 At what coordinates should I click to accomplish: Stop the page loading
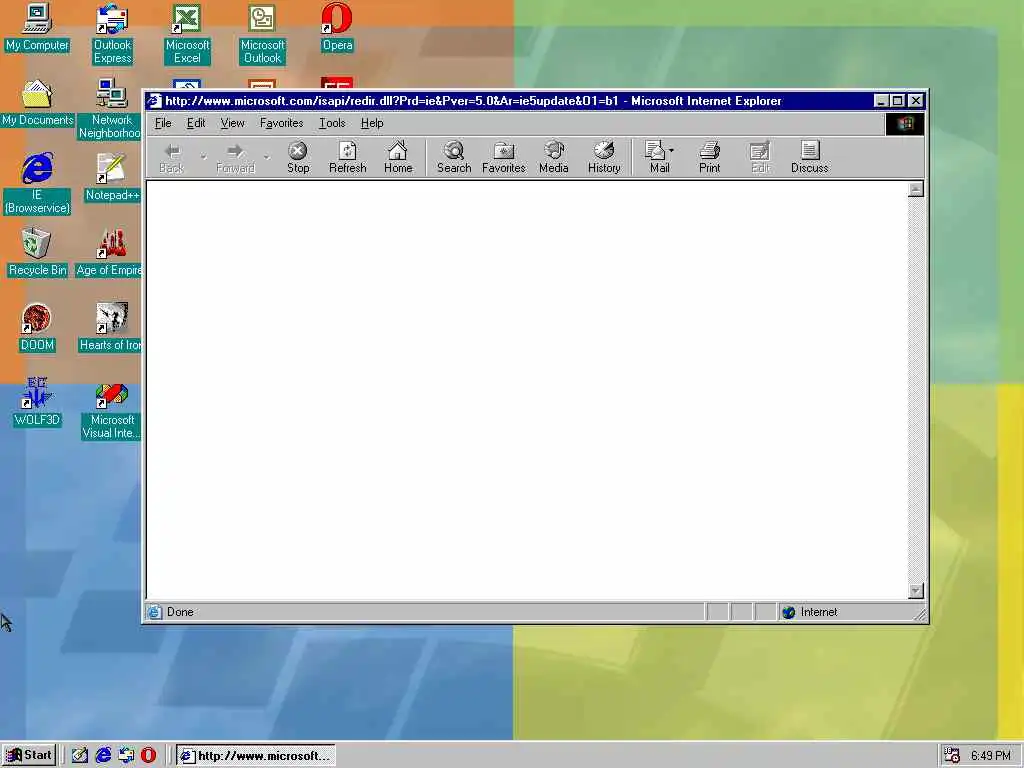click(x=298, y=157)
